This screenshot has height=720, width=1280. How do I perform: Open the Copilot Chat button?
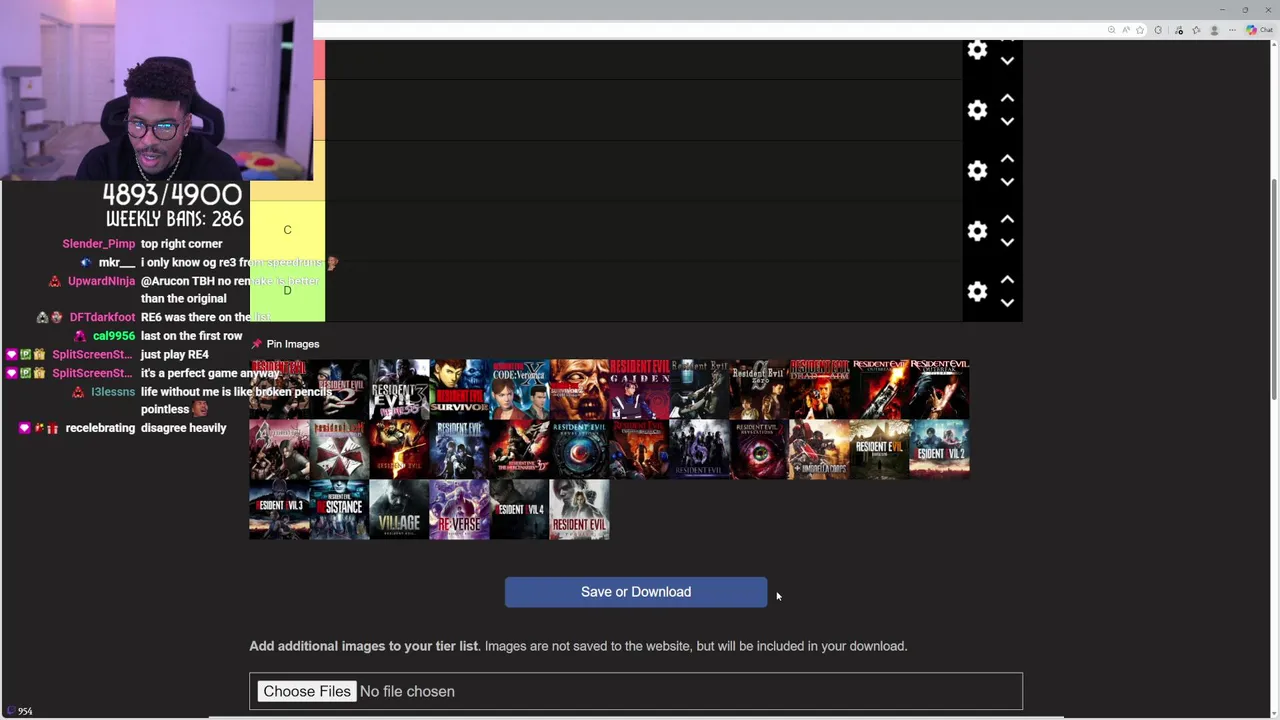point(1258,30)
